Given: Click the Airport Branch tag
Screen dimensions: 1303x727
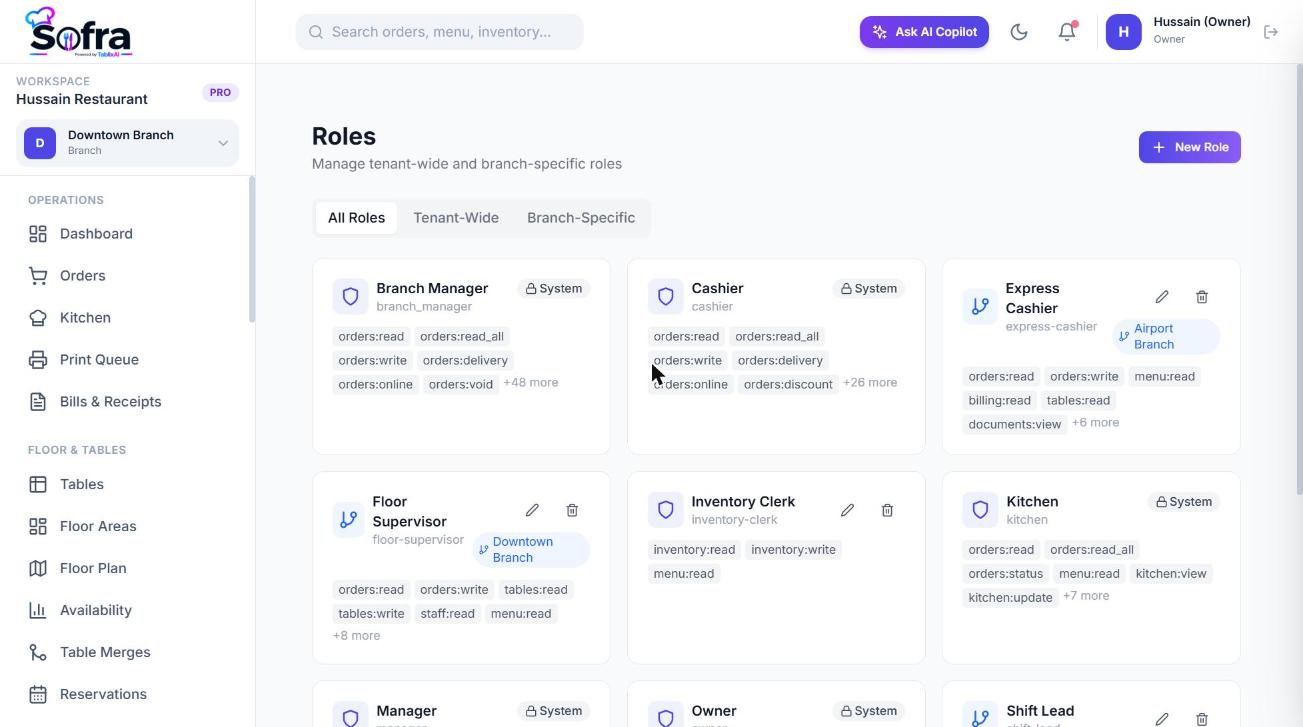Looking at the screenshot, I should pos(1166,336).
